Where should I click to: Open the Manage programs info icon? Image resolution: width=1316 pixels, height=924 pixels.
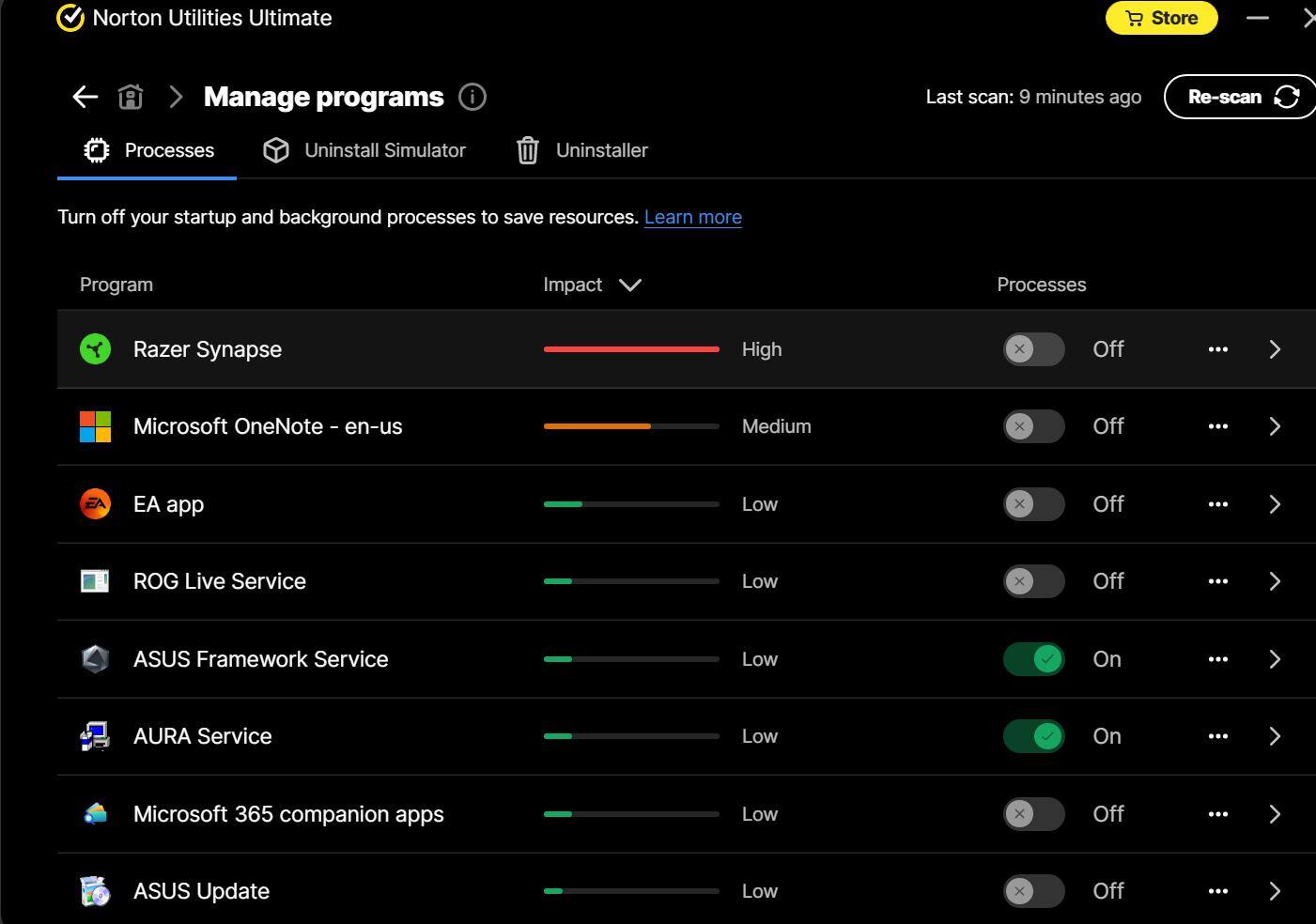(472, 97)
